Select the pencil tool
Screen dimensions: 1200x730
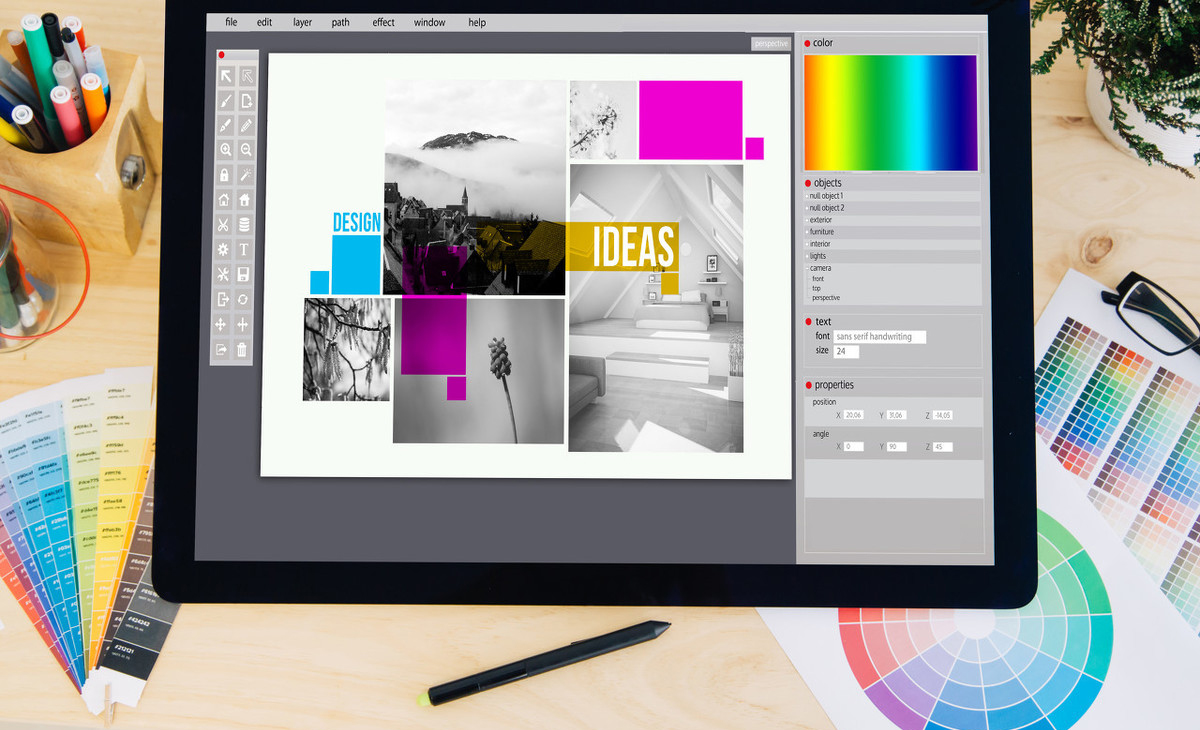coord(246,125)
